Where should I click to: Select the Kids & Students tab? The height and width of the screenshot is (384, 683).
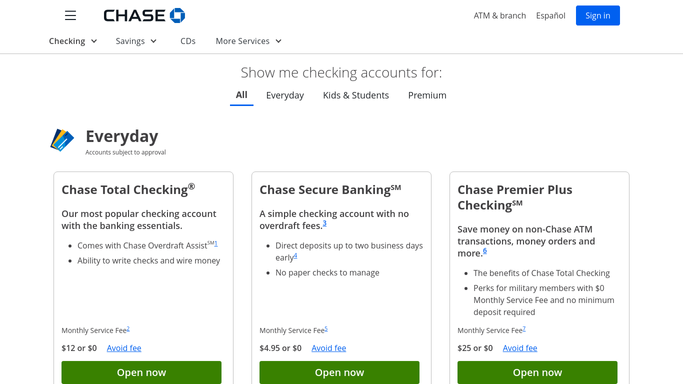tap(356, 95)
